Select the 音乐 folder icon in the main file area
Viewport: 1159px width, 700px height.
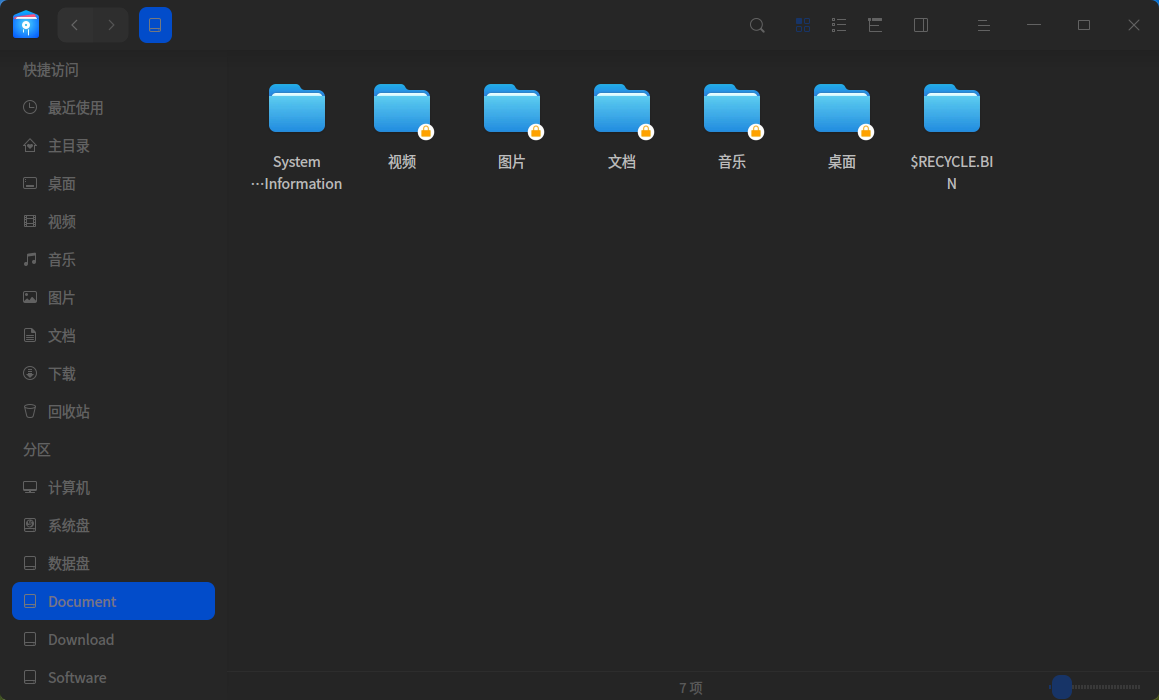tap(733, 109)
